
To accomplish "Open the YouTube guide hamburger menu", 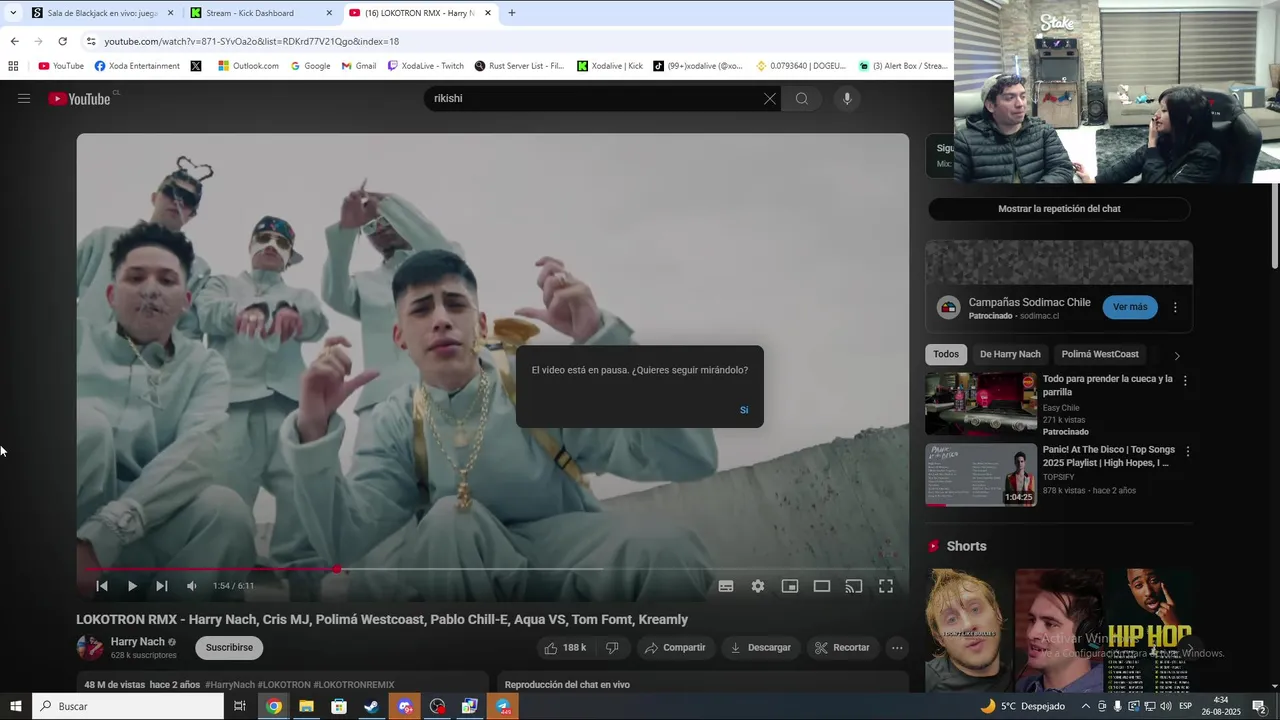I will click(x=24, y=98).
